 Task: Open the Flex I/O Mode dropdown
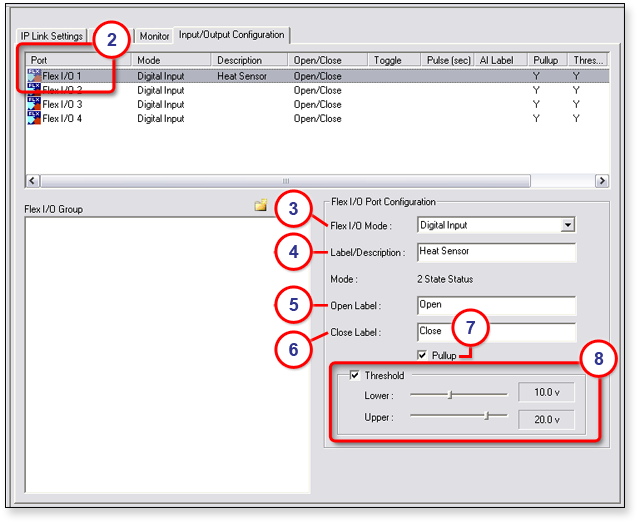pos(568,225)
